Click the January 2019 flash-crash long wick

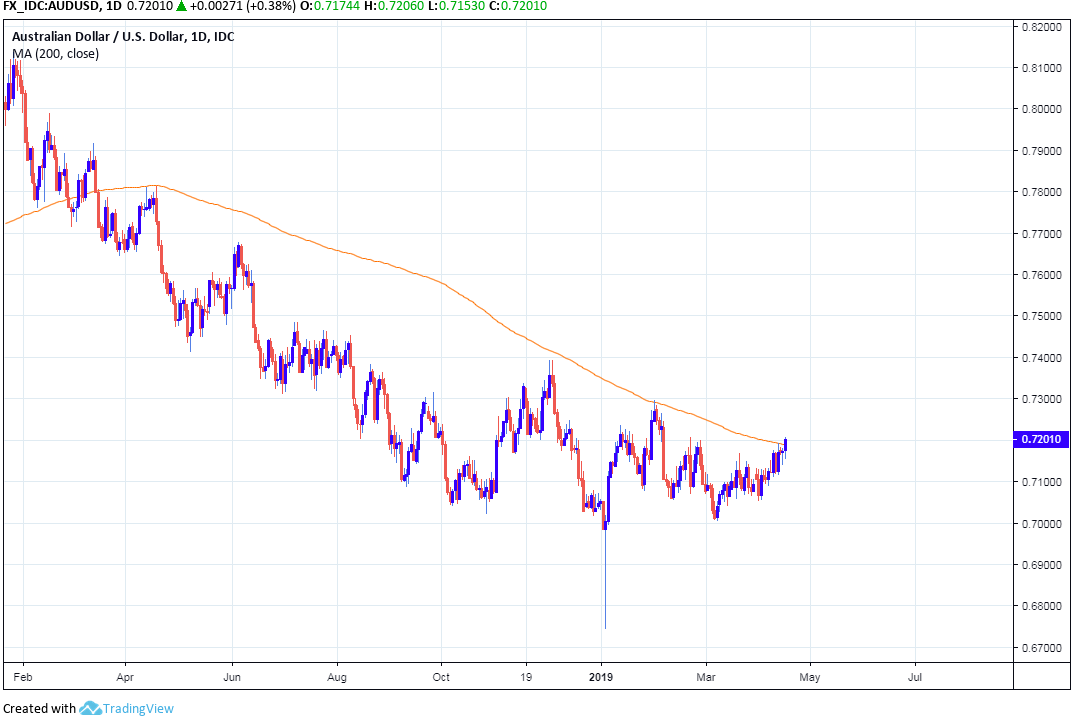tap(605, 590)
